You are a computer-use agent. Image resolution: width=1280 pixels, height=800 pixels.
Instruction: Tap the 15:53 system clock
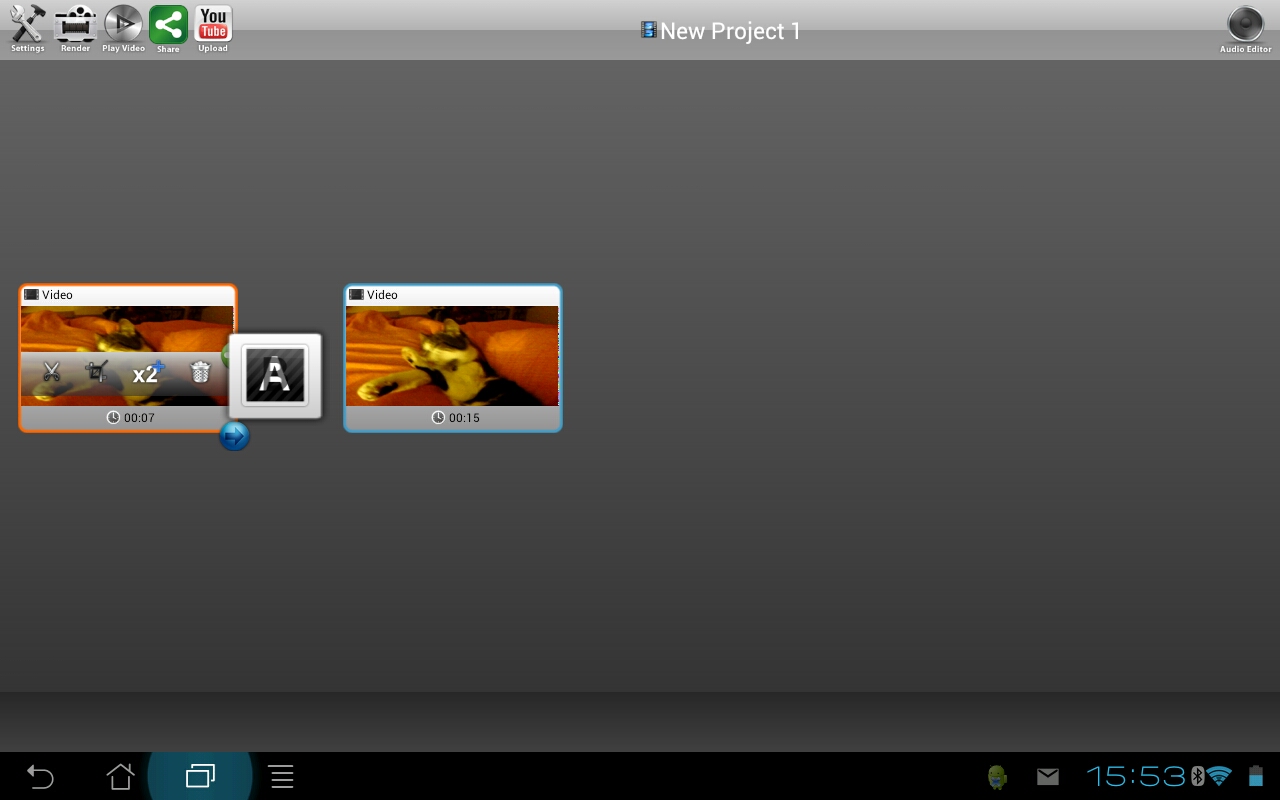point(1136,776)
